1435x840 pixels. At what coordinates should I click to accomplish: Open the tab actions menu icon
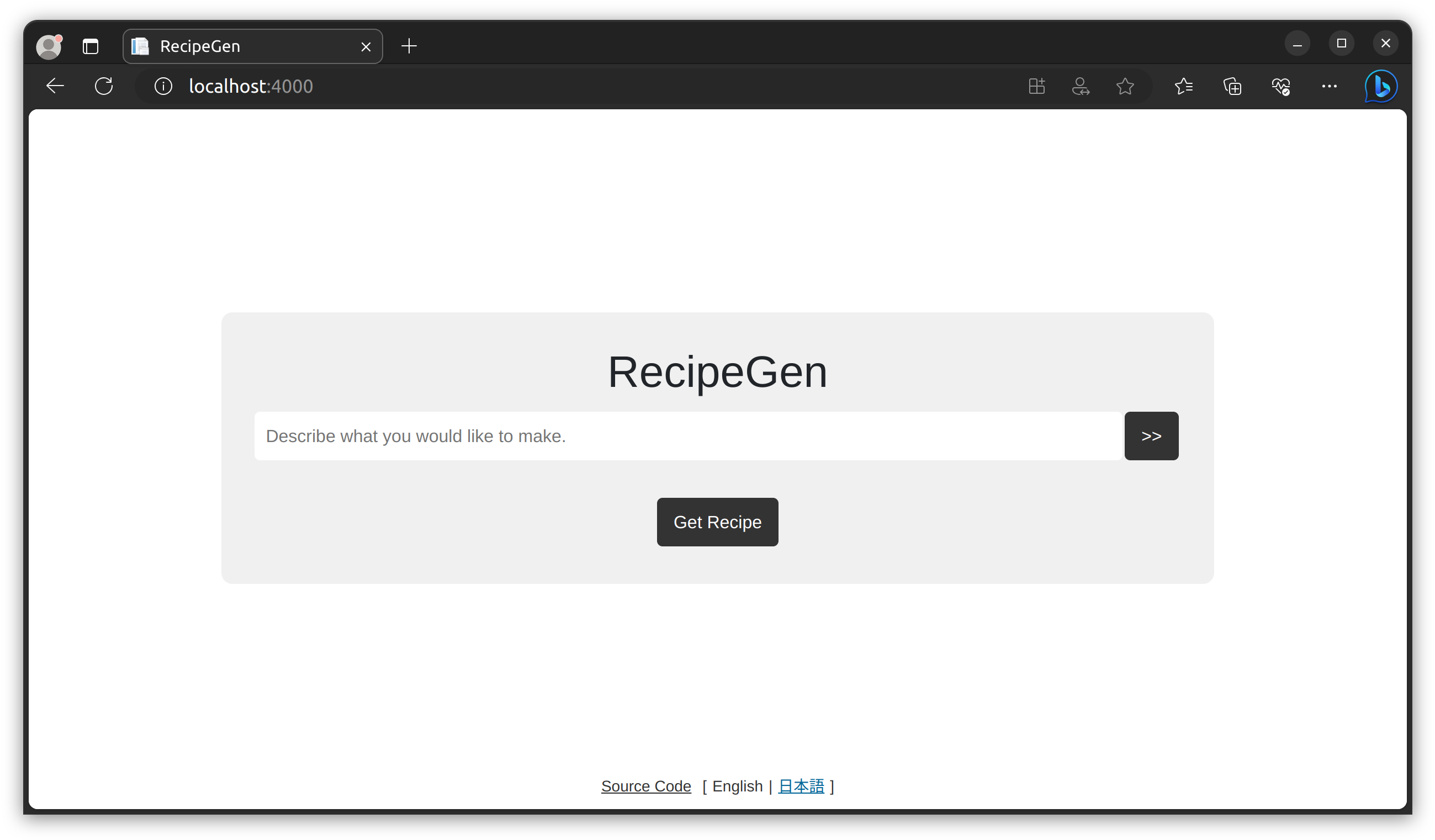tap(90, 47)
